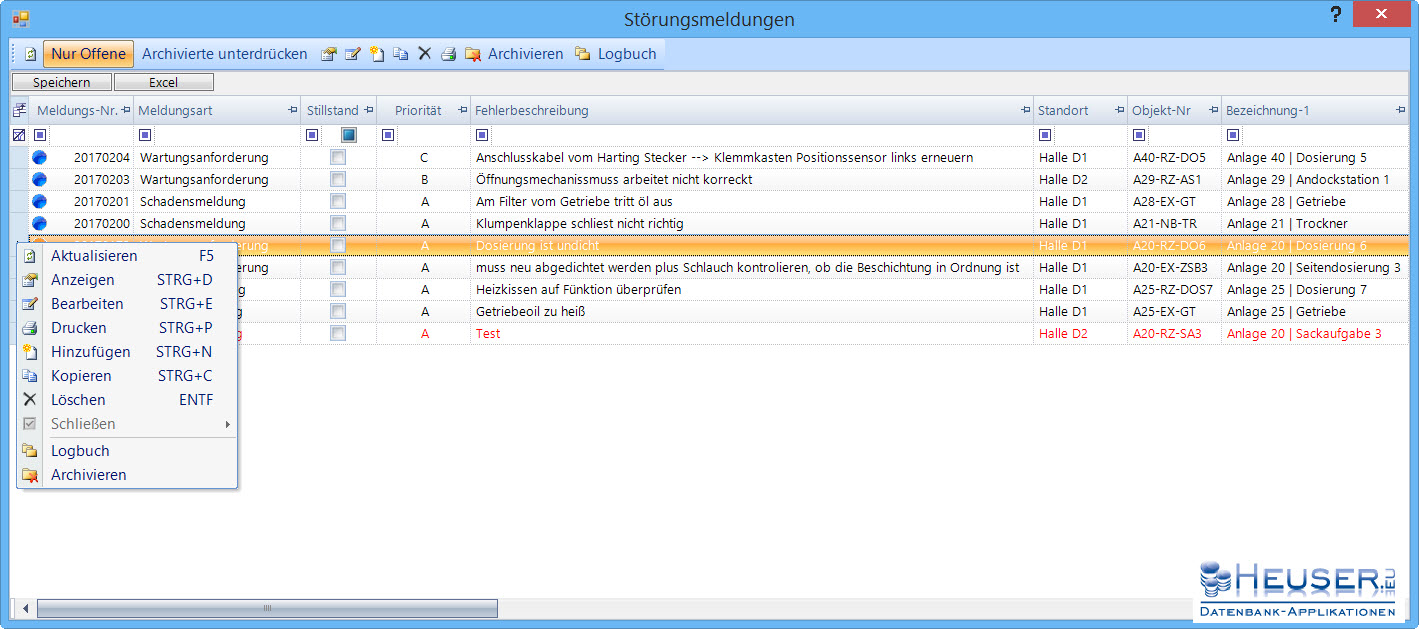Click the printer icon in the toolbar

[449, 54]
